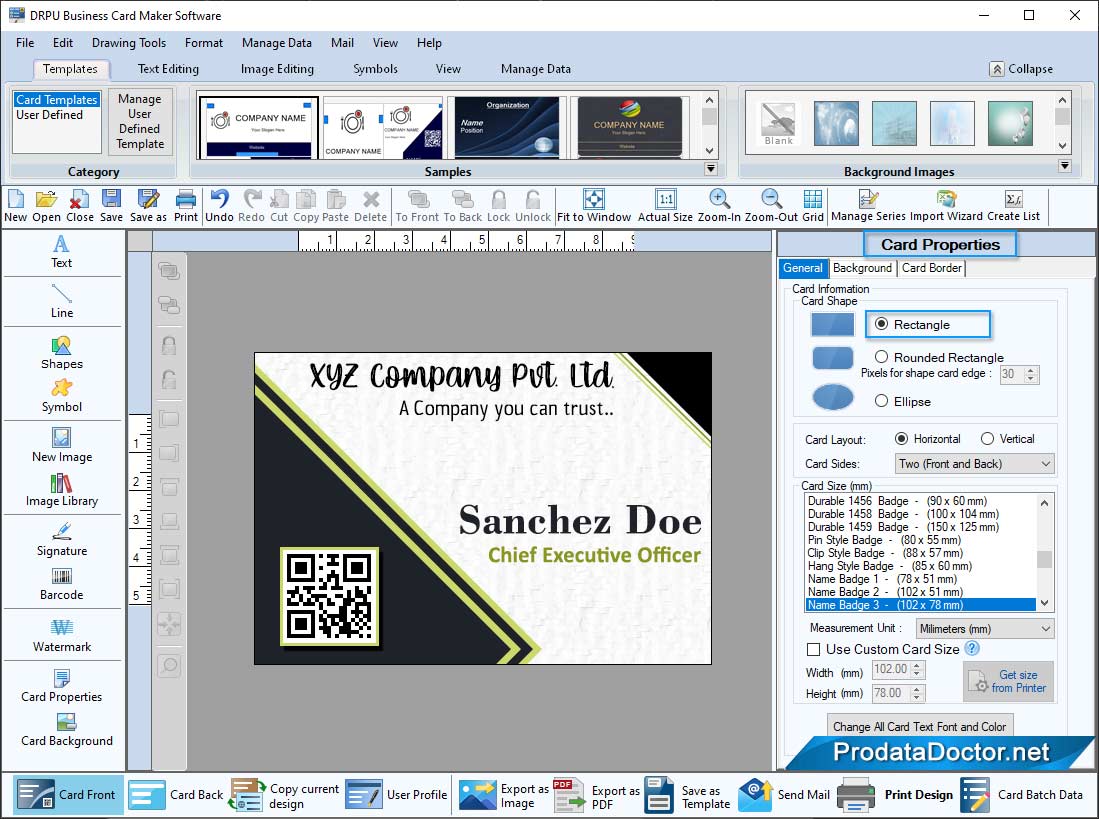Image resolution: width=1099 pixels, height=819 pixels.
Task: Adjust Height value with stepper
Action: coord(917,693)
